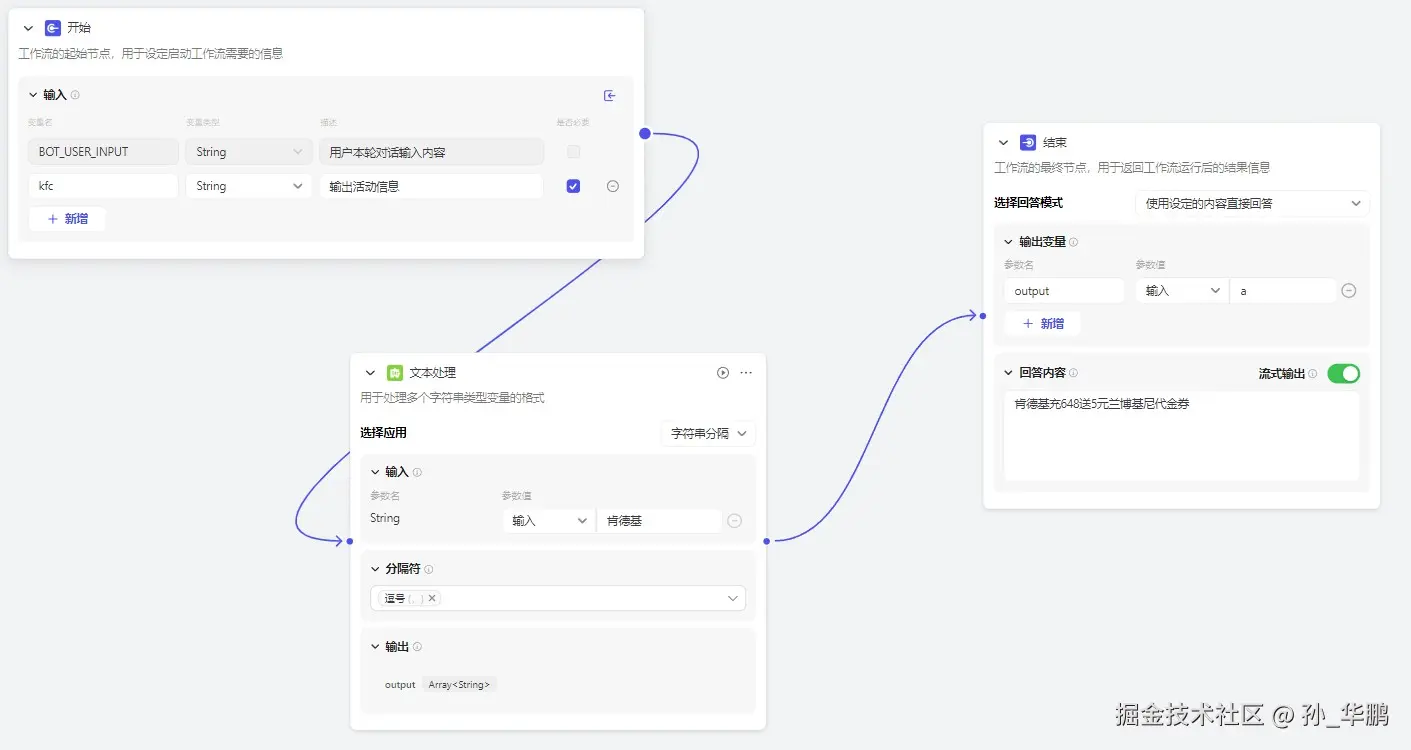Image resolution: width=1411 pixels, height=750 pixels.
Task: Click 新增 to add a start input variable
Action: tap(67, 218)
